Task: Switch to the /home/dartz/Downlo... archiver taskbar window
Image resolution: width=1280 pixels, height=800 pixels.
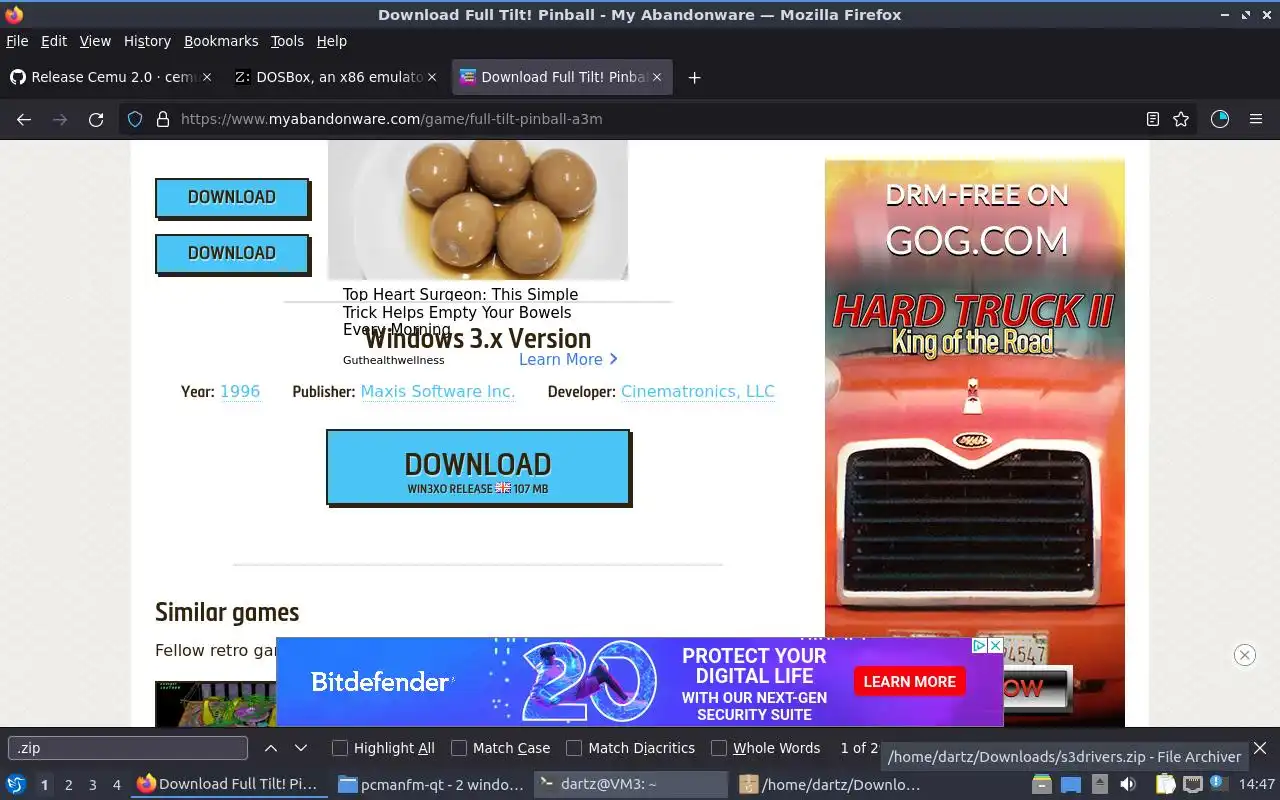Action: point(830,784)
